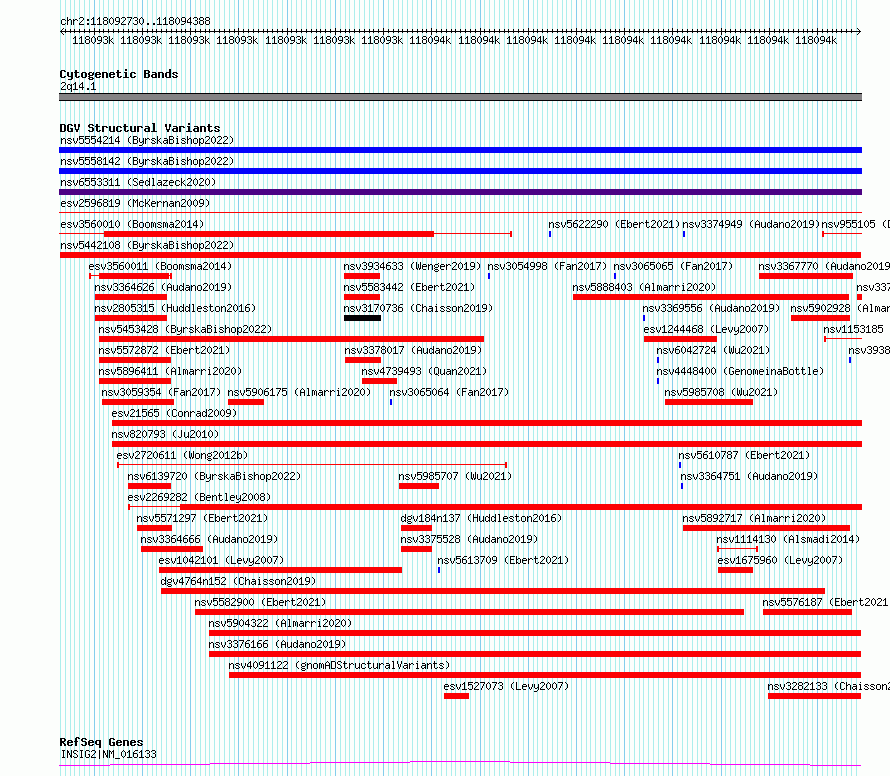Open nsv5985708 (Wu2021) label
Viewport: 890px width, 776px height.
coord(721,392)
